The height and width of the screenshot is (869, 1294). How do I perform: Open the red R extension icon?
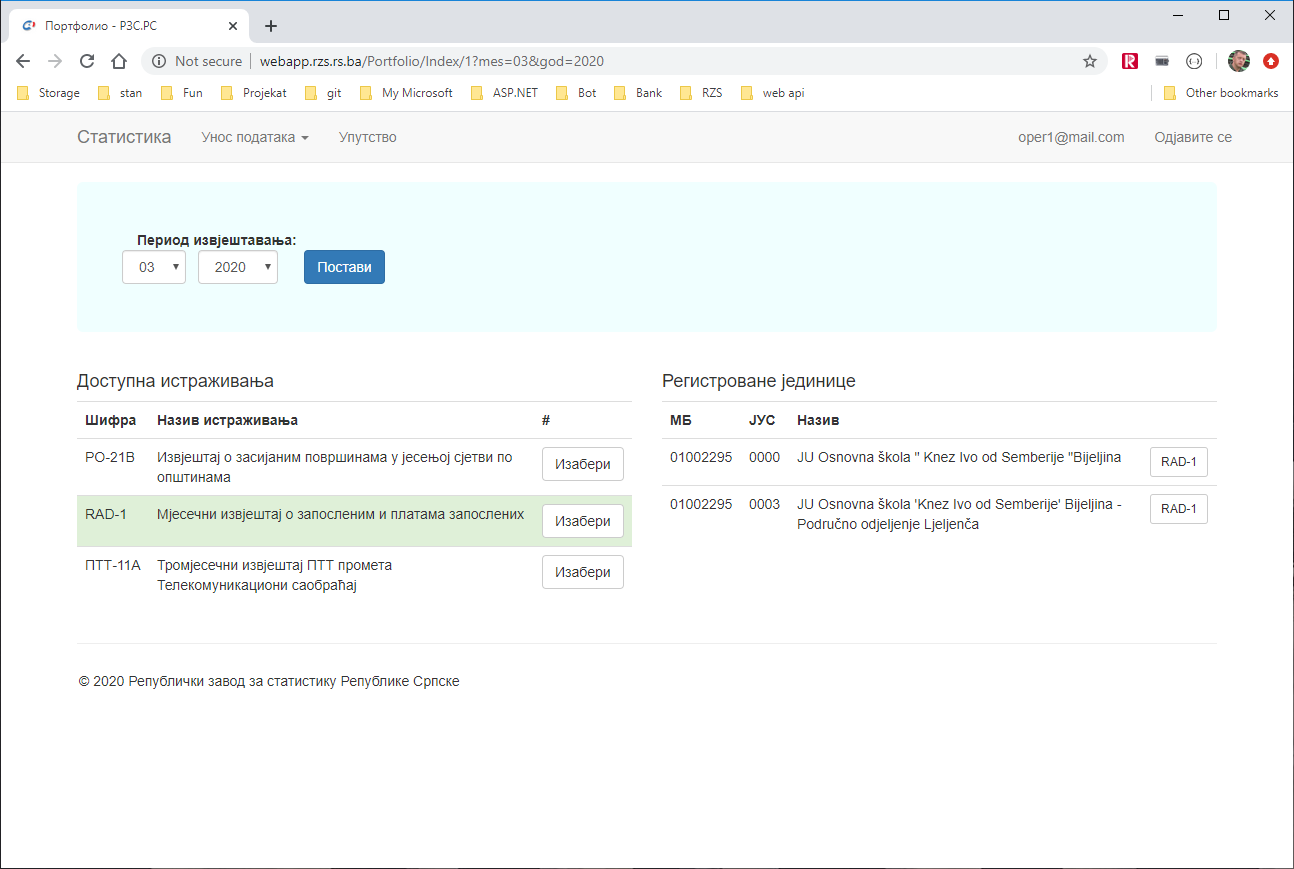(x=1130, y=61)
